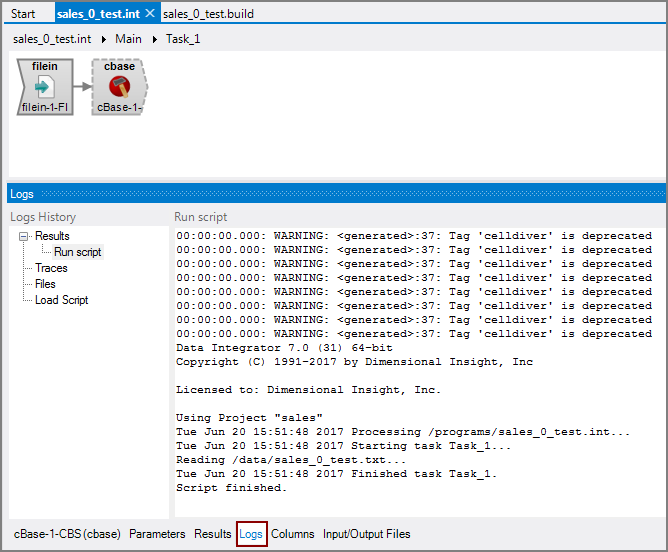Collapse the Results tree node
This screenshot has height=552, width=668.
point(23,236)
